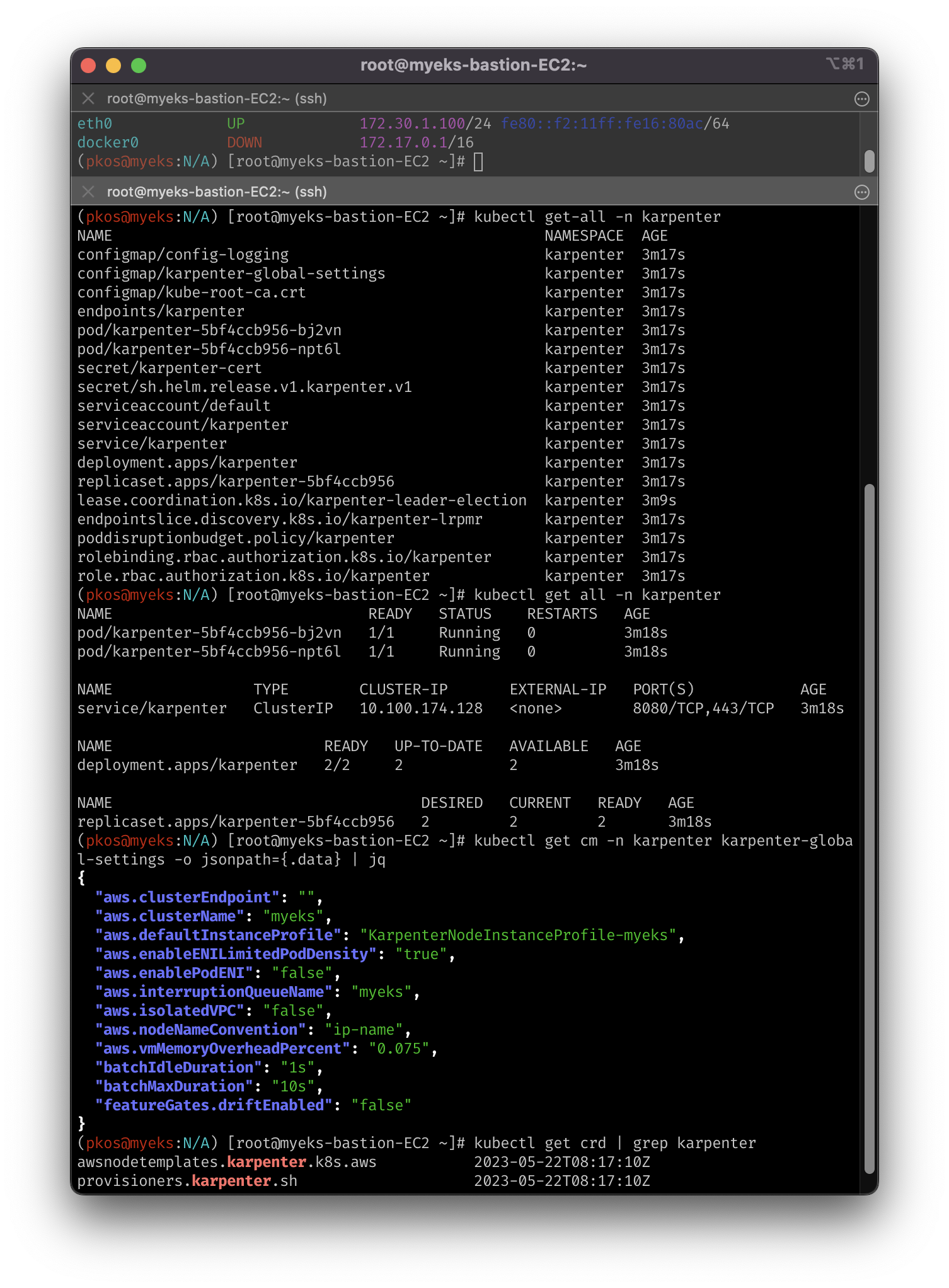Image resolution: width=949 pixels, height=1288 pixels.
Task: Click rolebinding.rbac.authorization.k8s.io/karpenter row
Action: pos(381,557)
